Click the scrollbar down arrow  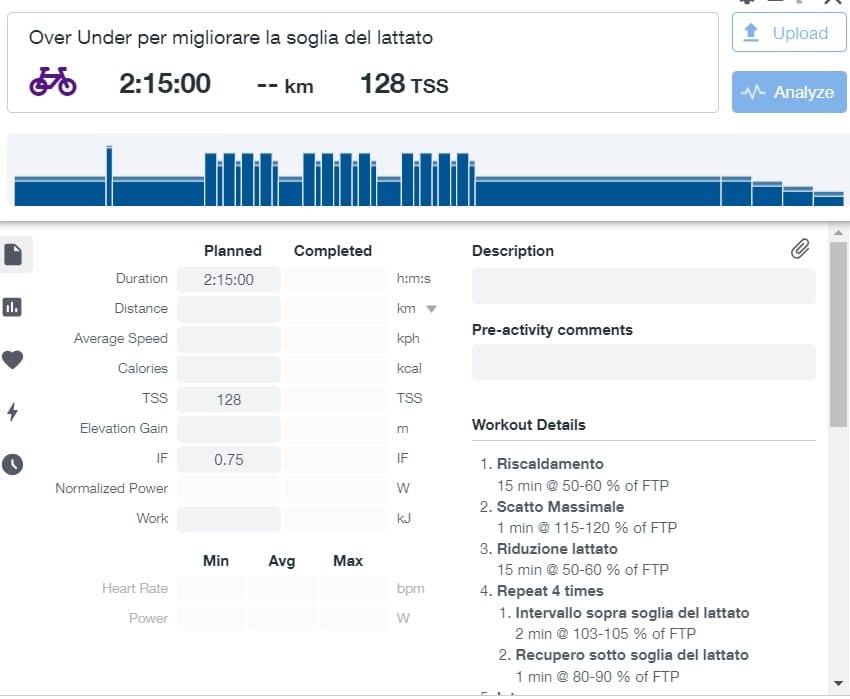pos(839,683)
